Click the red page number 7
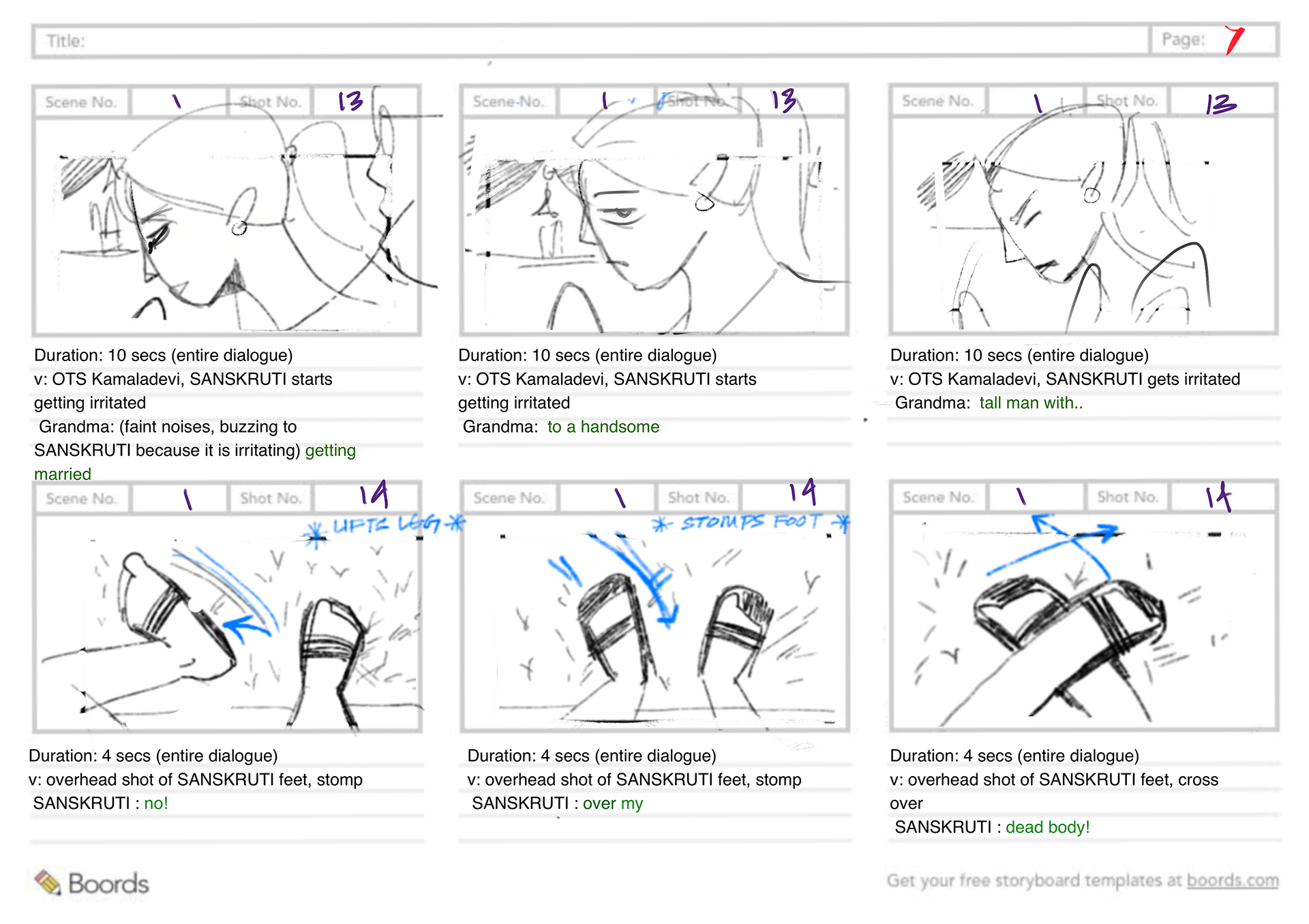 point(1234,40)
